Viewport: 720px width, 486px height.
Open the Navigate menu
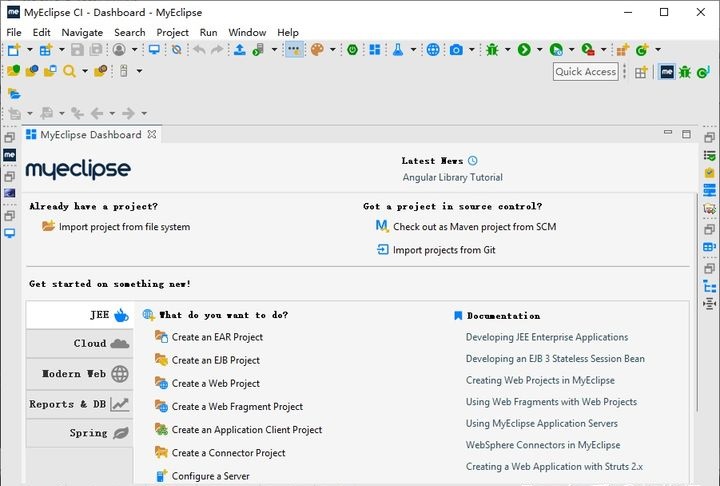(x=82, y=33)
